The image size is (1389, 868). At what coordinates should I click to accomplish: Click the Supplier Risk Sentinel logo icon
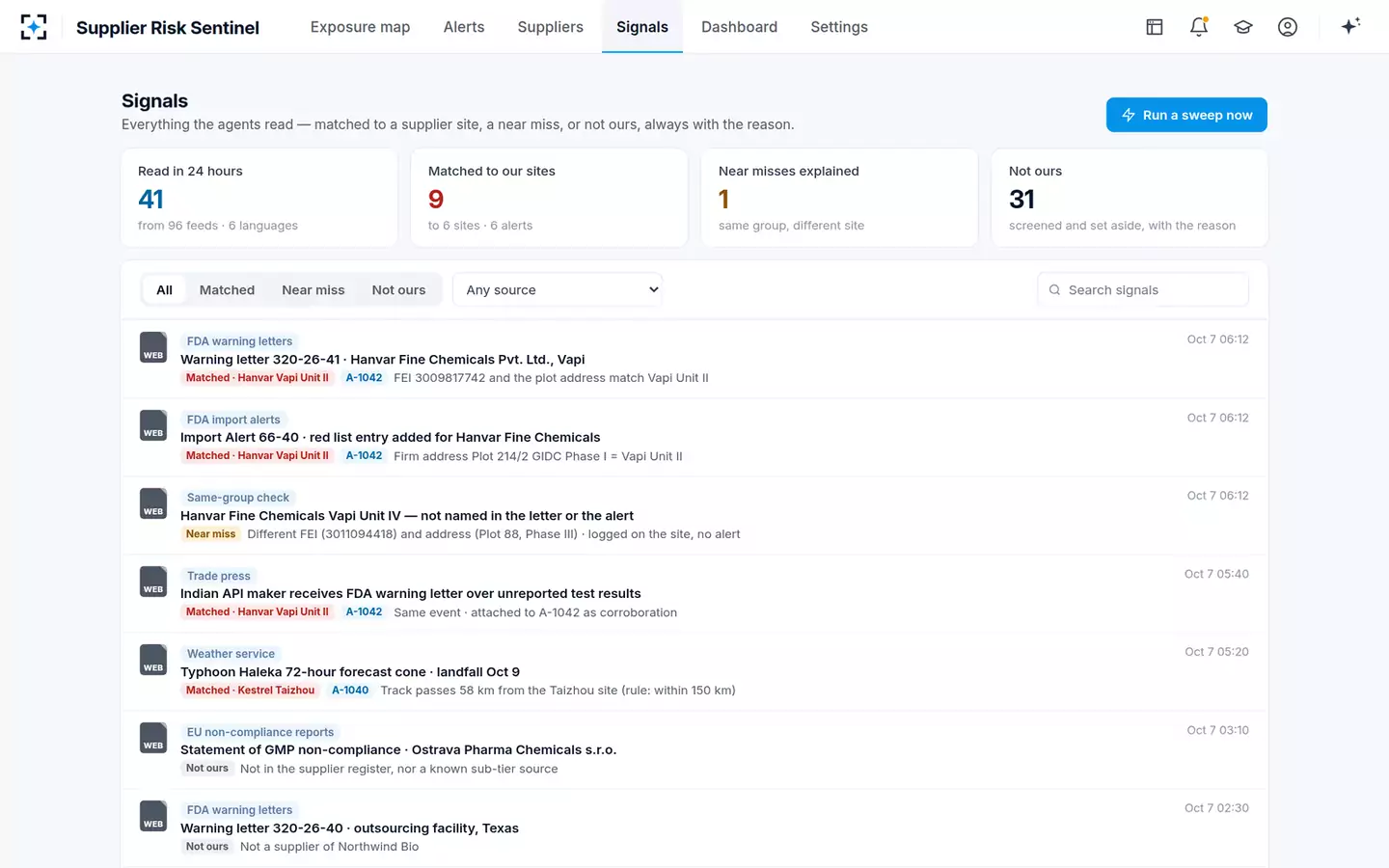tap(34, 27)
